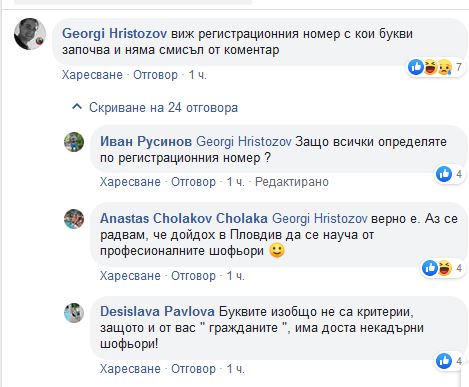Click 'Отговор' under Anastas Cholakov's reply
469x387 pixels.
[x=193, y=276]
